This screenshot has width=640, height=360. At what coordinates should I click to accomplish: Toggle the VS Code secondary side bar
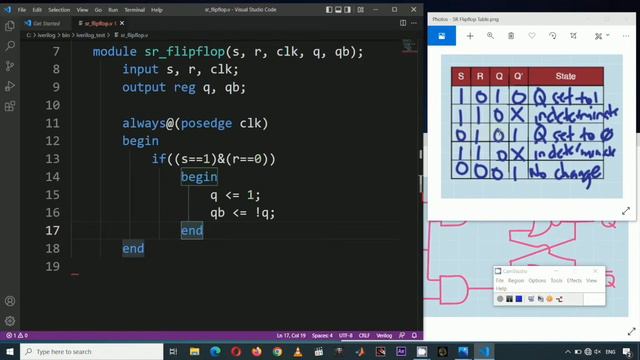click(347, 9)
